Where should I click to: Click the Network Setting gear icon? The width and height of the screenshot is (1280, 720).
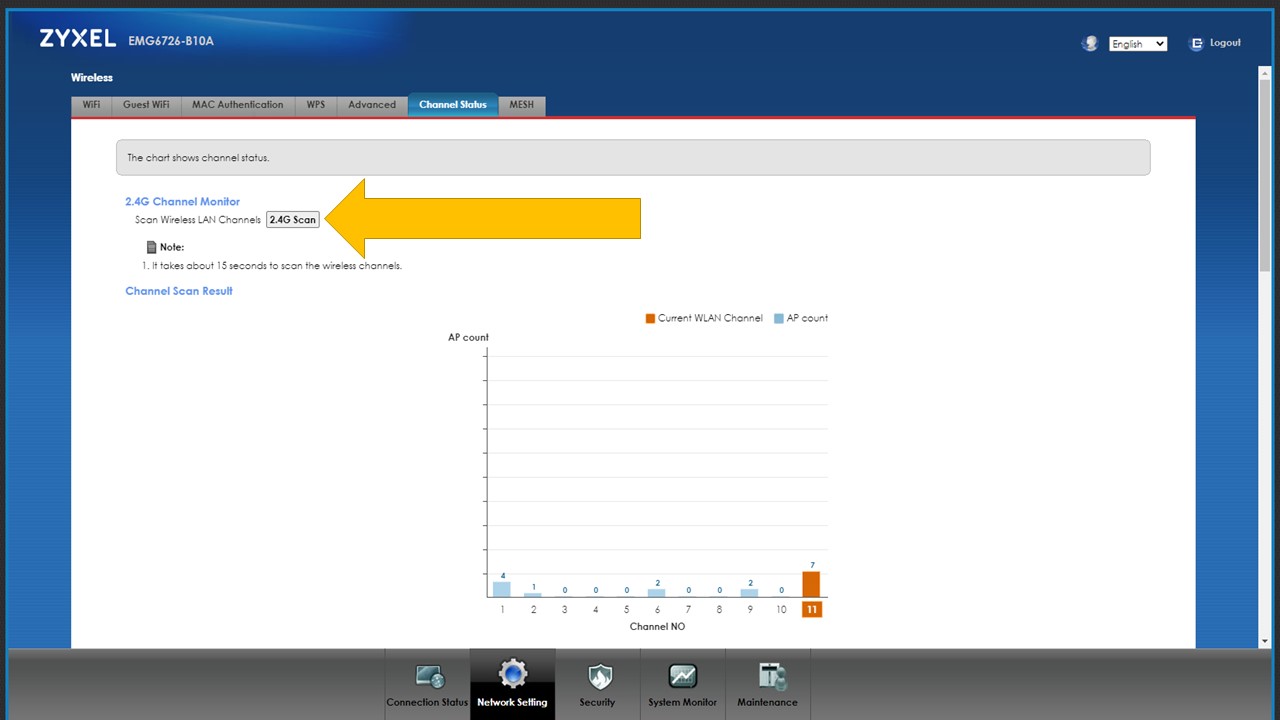click(x=512, y=675)
